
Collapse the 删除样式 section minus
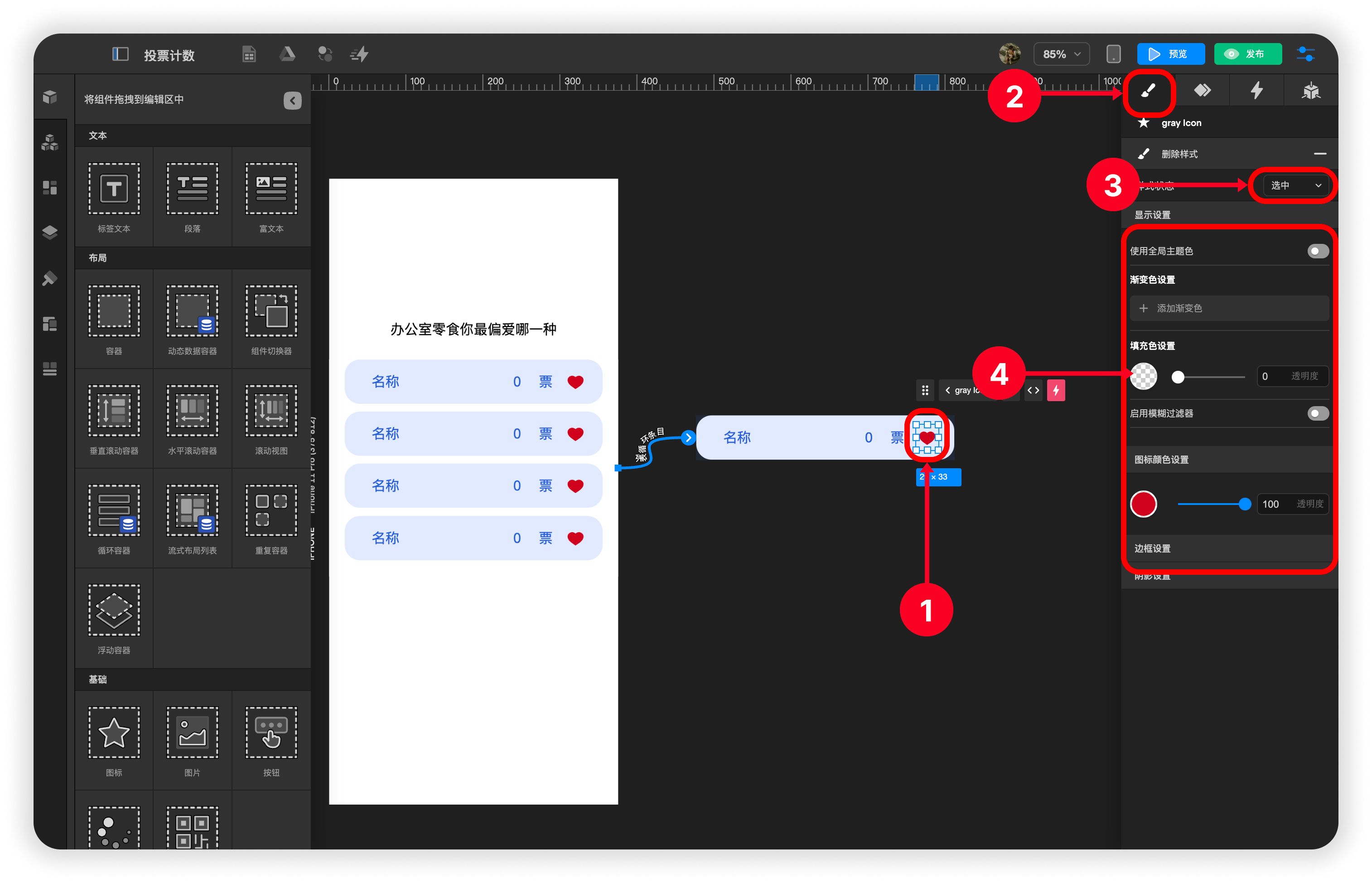point(1320,154)
